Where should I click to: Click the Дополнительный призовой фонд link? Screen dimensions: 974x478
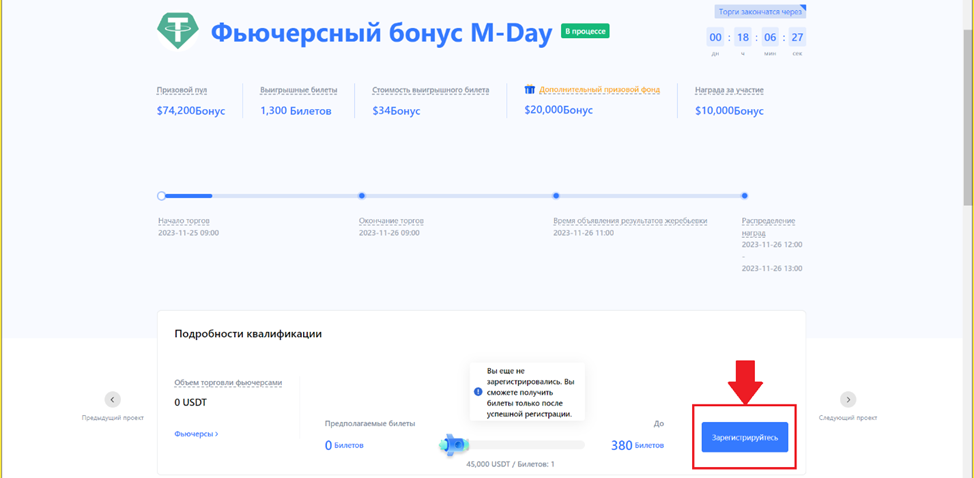pyautogui.click(x=599, y=90)
